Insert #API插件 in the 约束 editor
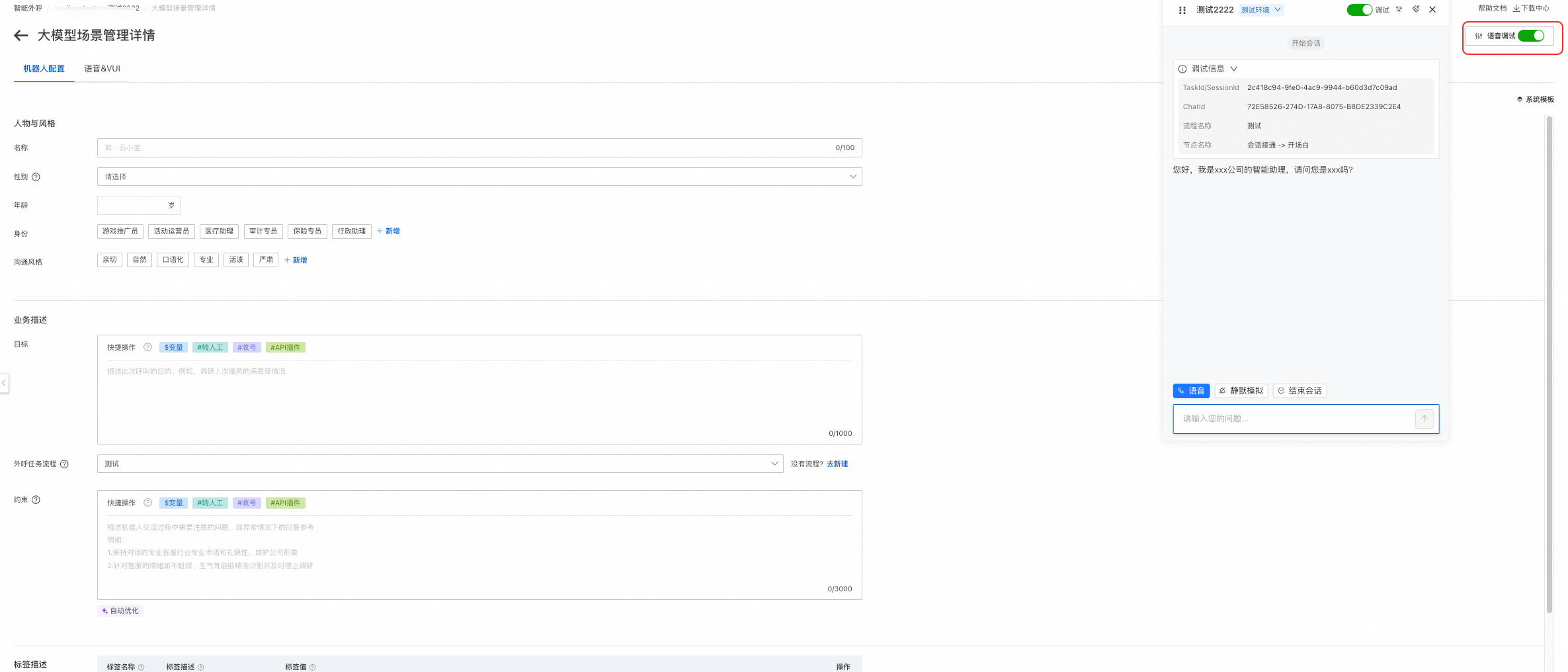This screenshot has height=672, width=1568. (x=286, y=503)
